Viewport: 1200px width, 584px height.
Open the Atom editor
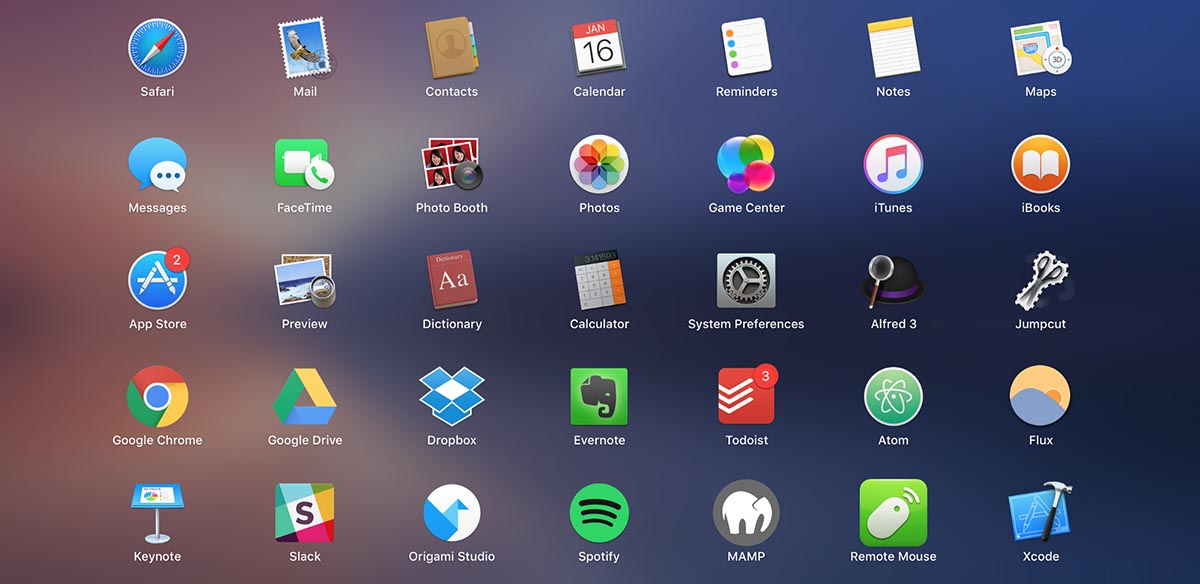point(893,396)
